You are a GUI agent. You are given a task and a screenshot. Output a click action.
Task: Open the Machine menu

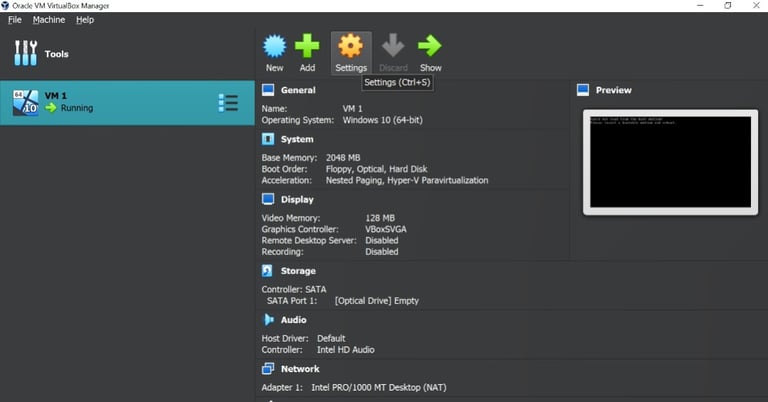(x=48, y=20)
